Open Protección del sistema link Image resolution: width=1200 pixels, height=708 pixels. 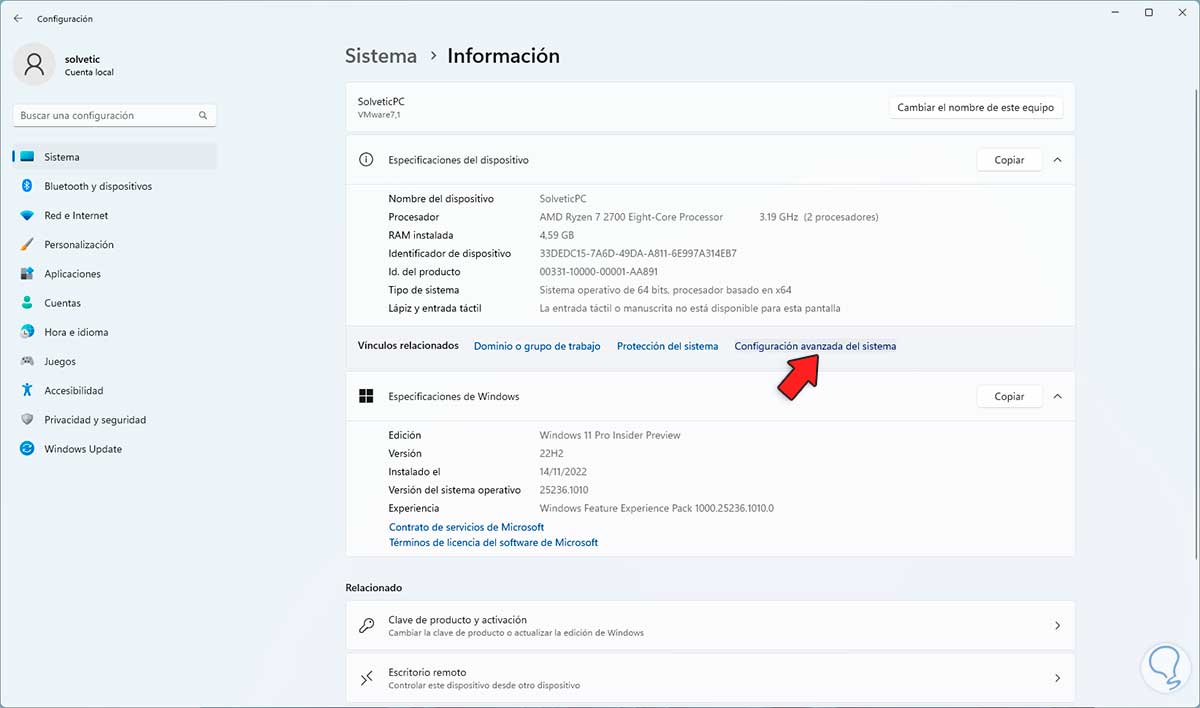pos(667,346)
